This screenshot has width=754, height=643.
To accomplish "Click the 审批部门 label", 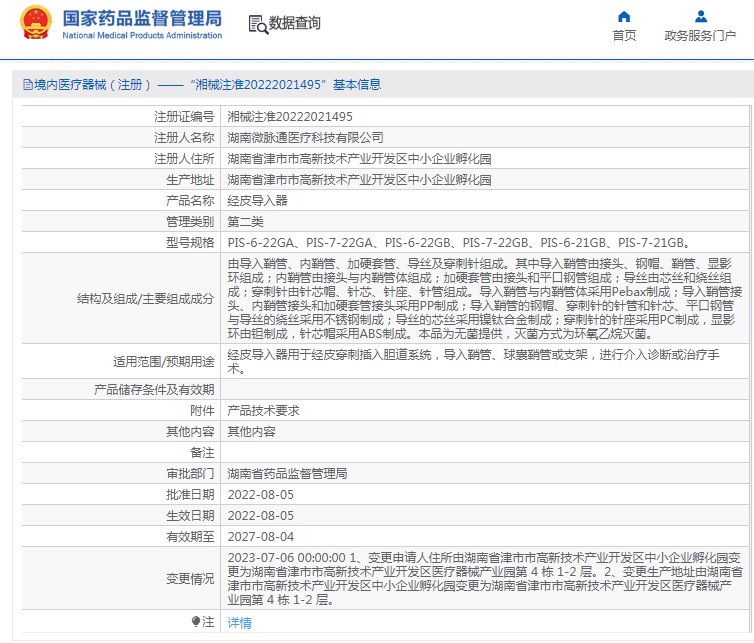I will click(190, 474).
